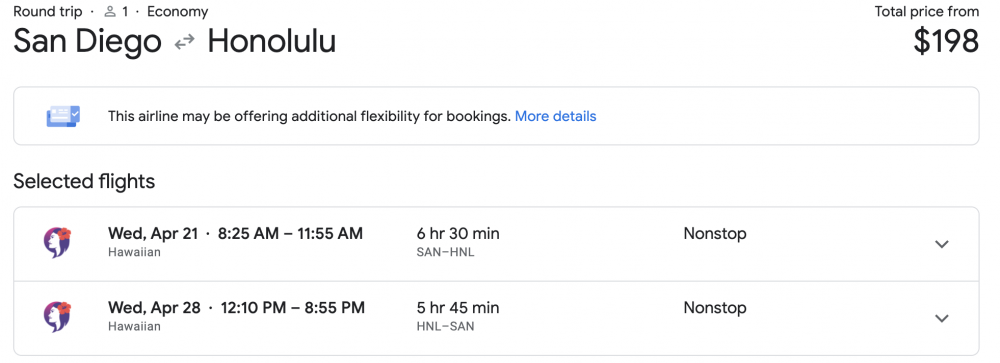
Task: Select the Honolulu destination heading
Action: point(272,41)
